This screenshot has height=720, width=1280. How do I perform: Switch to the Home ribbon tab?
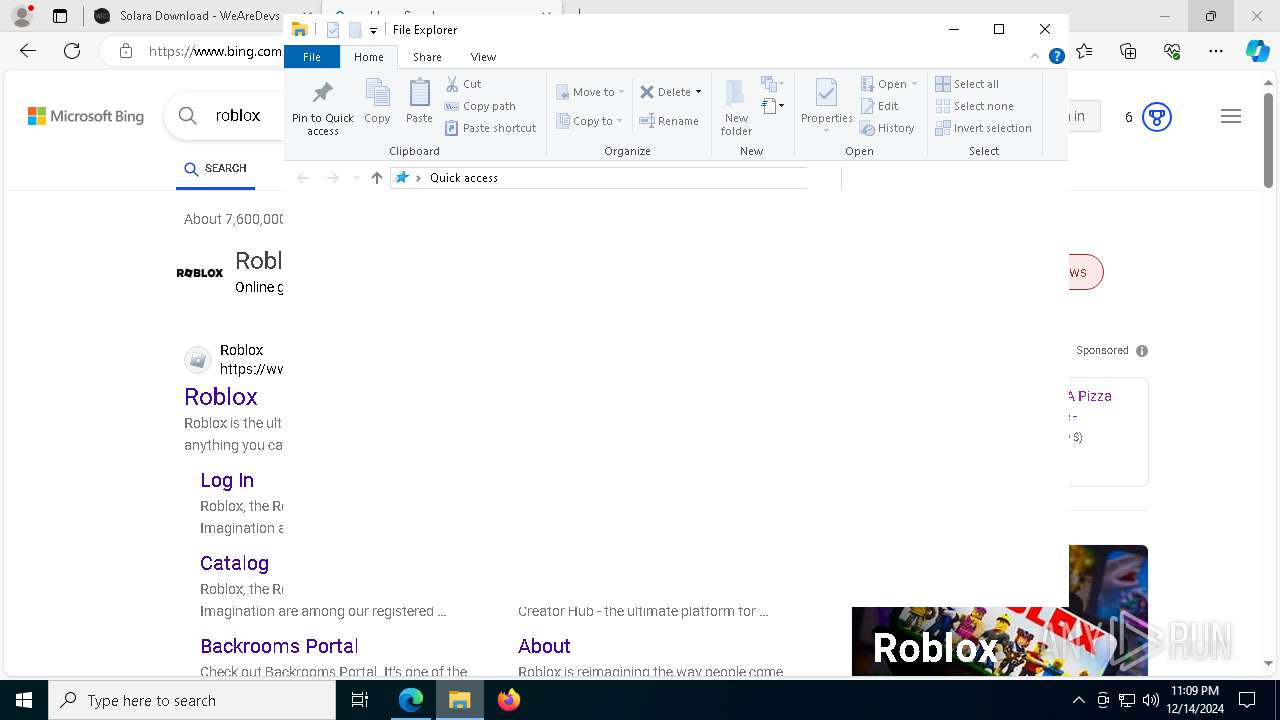[x=368, y=57]
